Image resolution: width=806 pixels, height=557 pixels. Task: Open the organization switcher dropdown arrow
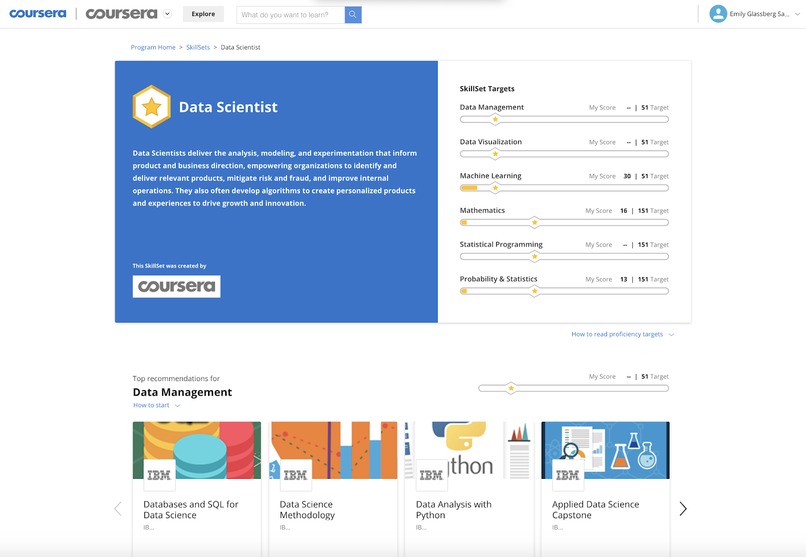click(x=168, y=14)
